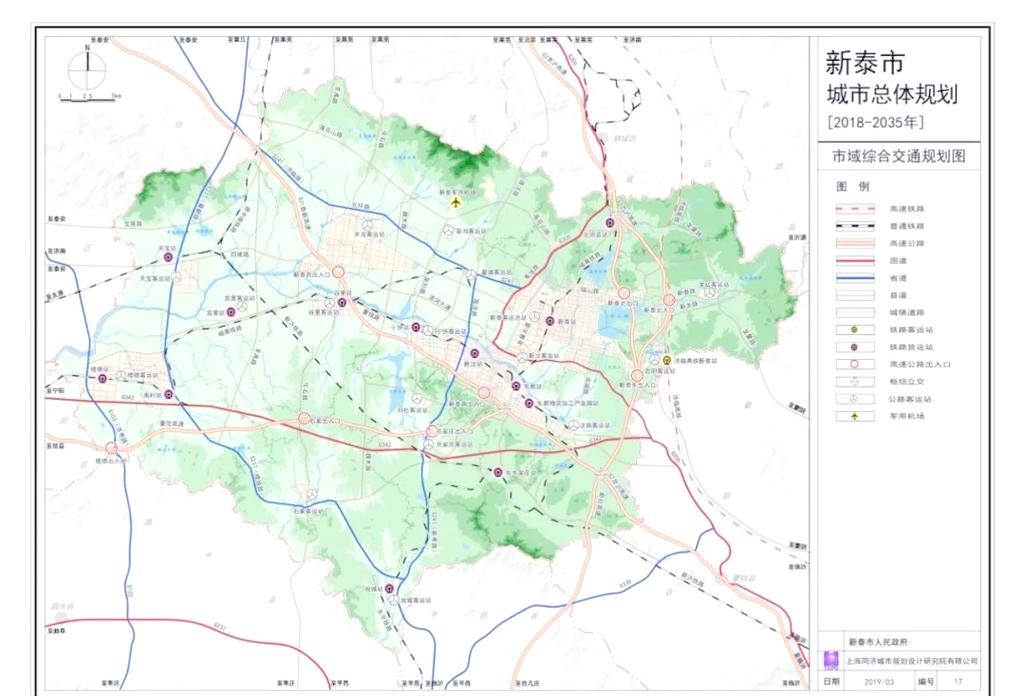Click the purple freight station marker labeled 小协站
The height and width of the screenshot is (696, 1025).
pyautogui.click(x=416, y=327)
